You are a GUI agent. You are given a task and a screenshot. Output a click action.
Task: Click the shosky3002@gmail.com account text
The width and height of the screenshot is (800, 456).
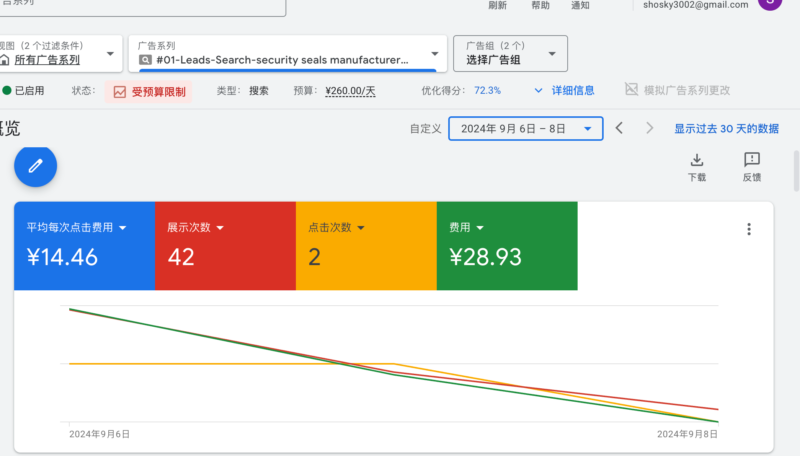point(695,5)
